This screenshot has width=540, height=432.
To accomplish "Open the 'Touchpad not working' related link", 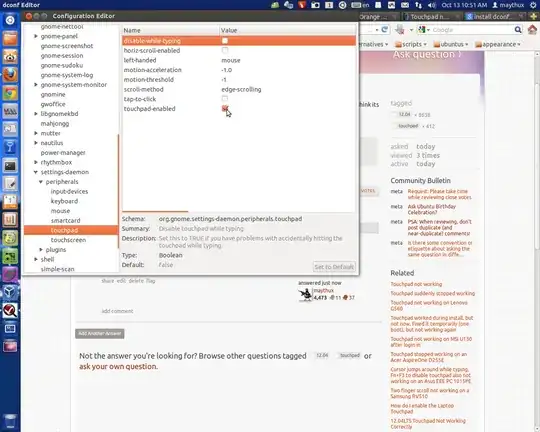I will pyautogui.click(x=416, y=284).
